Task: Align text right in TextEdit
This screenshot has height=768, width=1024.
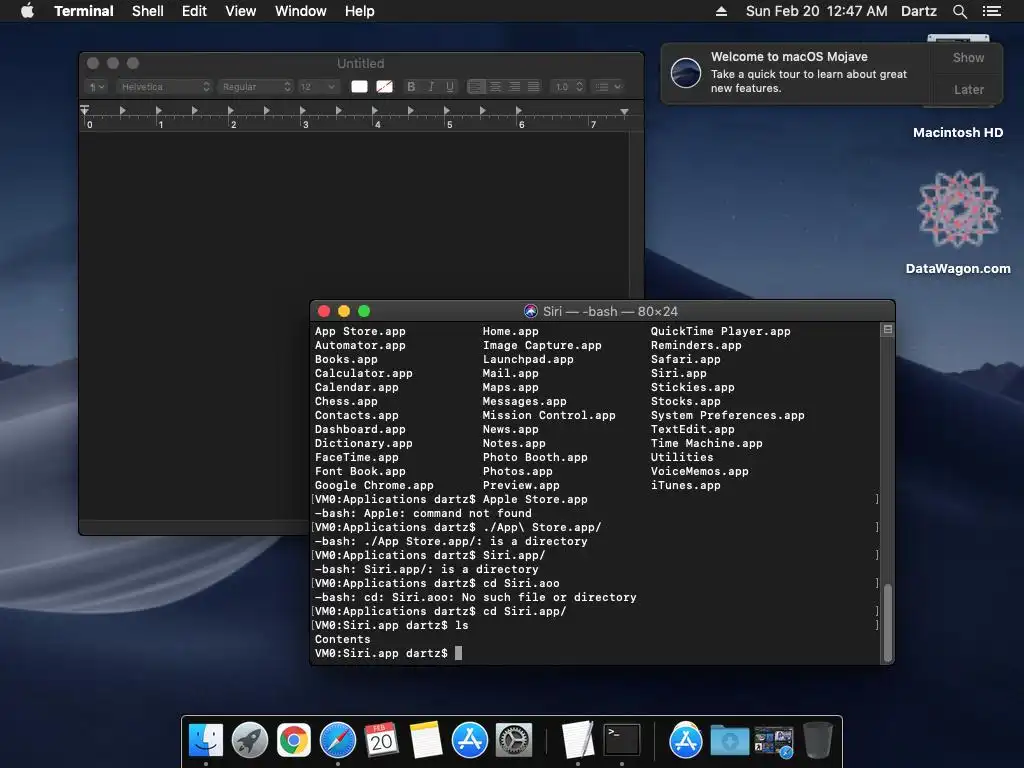Action: (515, 86)
